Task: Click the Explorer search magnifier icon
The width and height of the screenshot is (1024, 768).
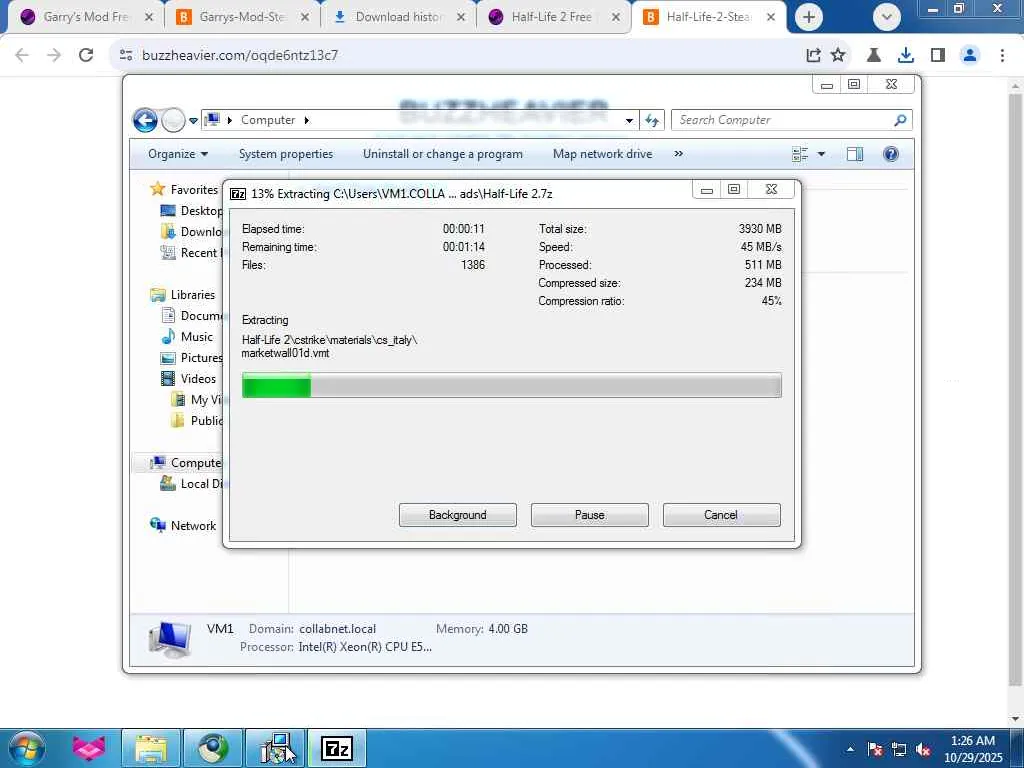Action: (900, 120)
